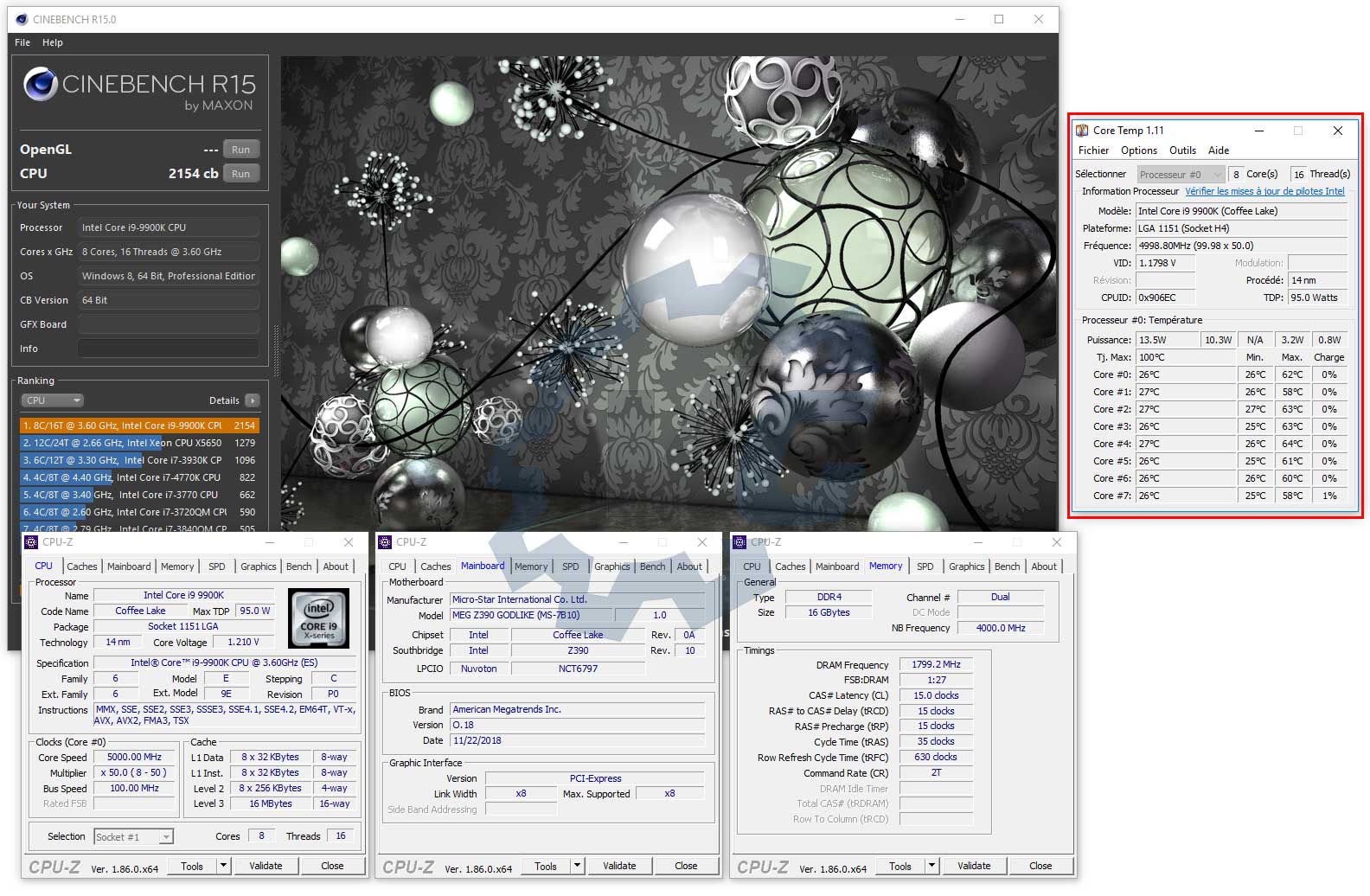This screenshot has height=896, width=1370.
Task: Click the multiplier value x 50.0 (8 - 50)
Action: pos(134,772)
